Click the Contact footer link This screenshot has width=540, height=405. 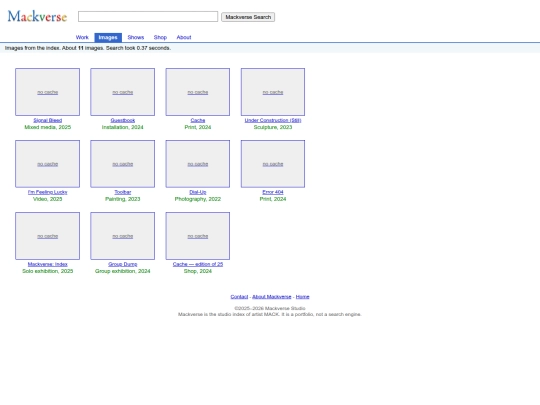(x=239, y=297)
